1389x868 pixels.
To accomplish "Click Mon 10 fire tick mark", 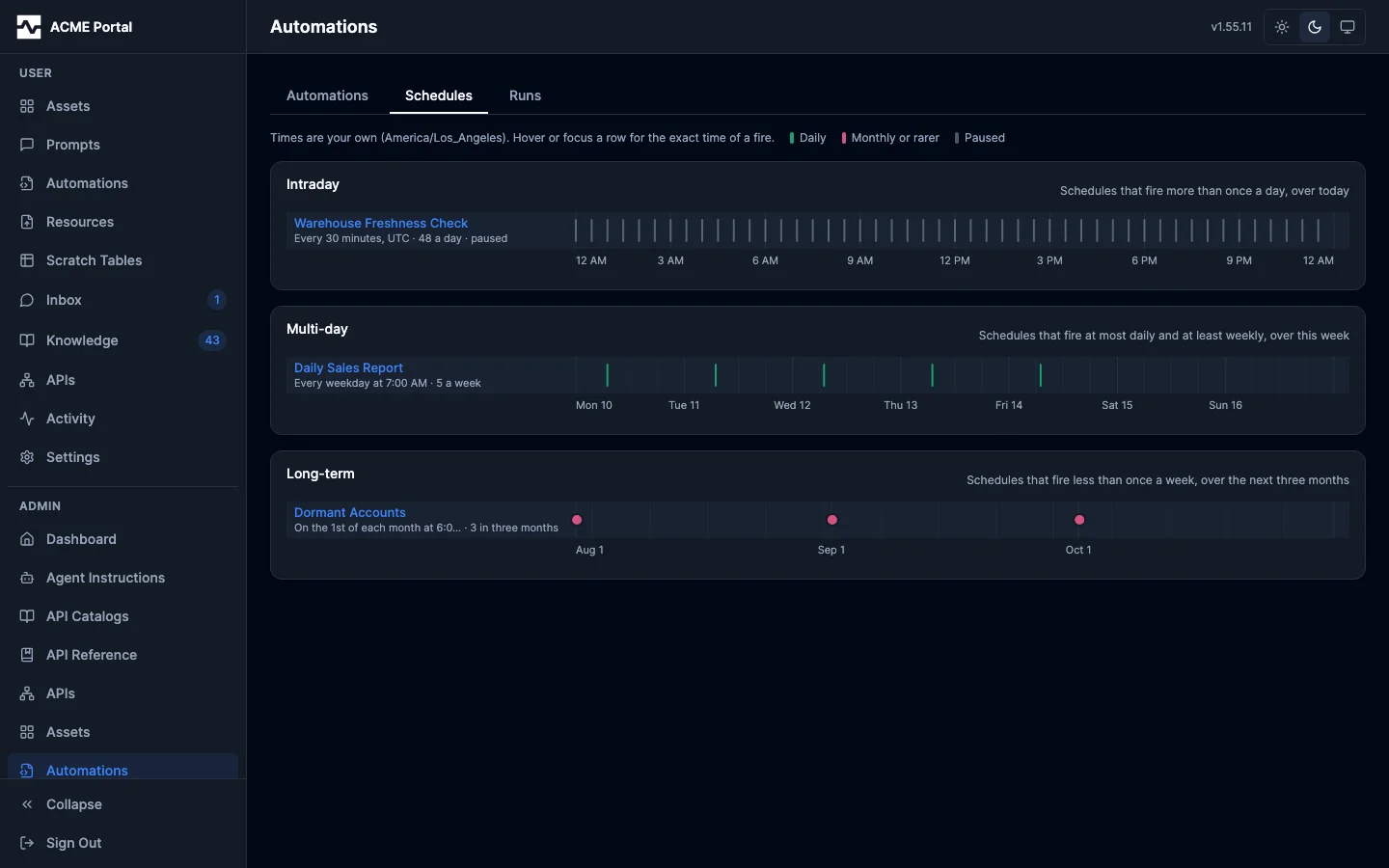I will 607,375.
